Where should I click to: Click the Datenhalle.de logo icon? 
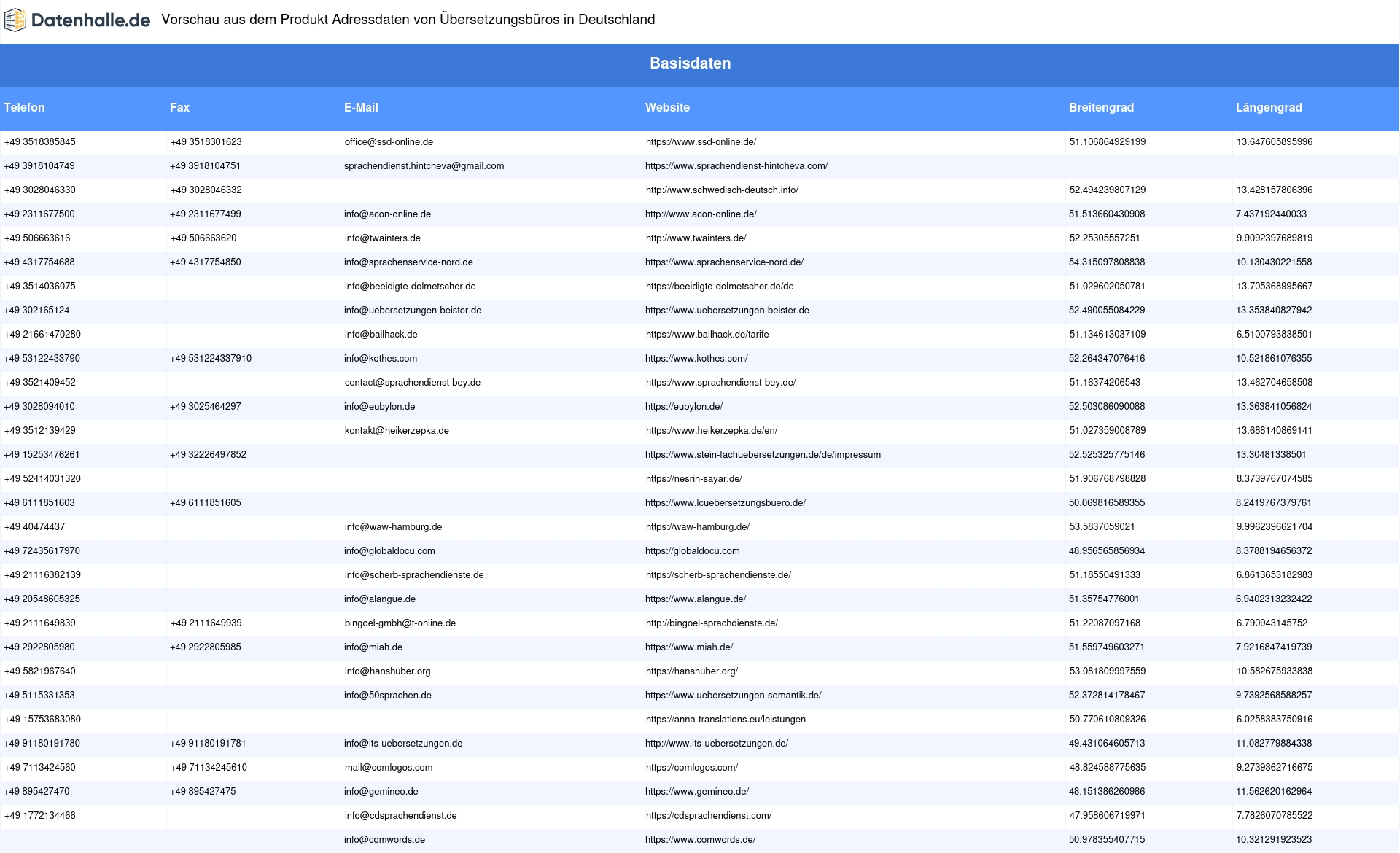15,20
